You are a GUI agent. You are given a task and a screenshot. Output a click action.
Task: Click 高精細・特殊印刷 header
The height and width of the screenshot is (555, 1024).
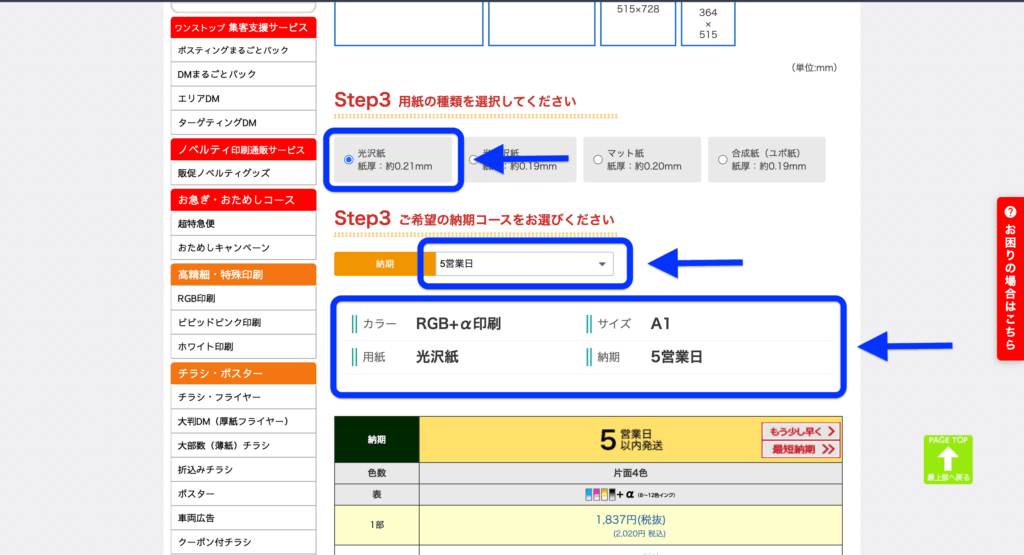pyautogui.click(x=243, y=275)
